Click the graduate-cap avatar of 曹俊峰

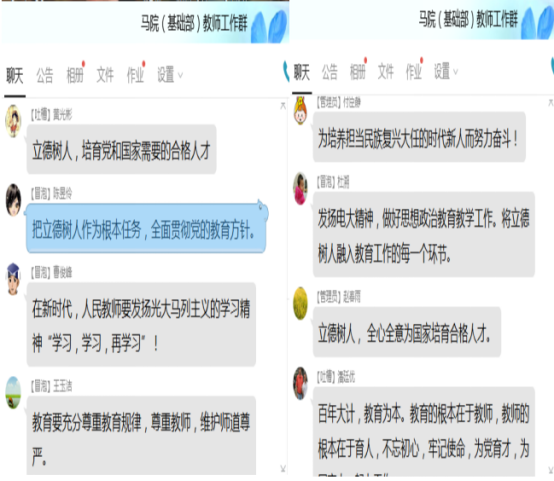click(13, 279)
